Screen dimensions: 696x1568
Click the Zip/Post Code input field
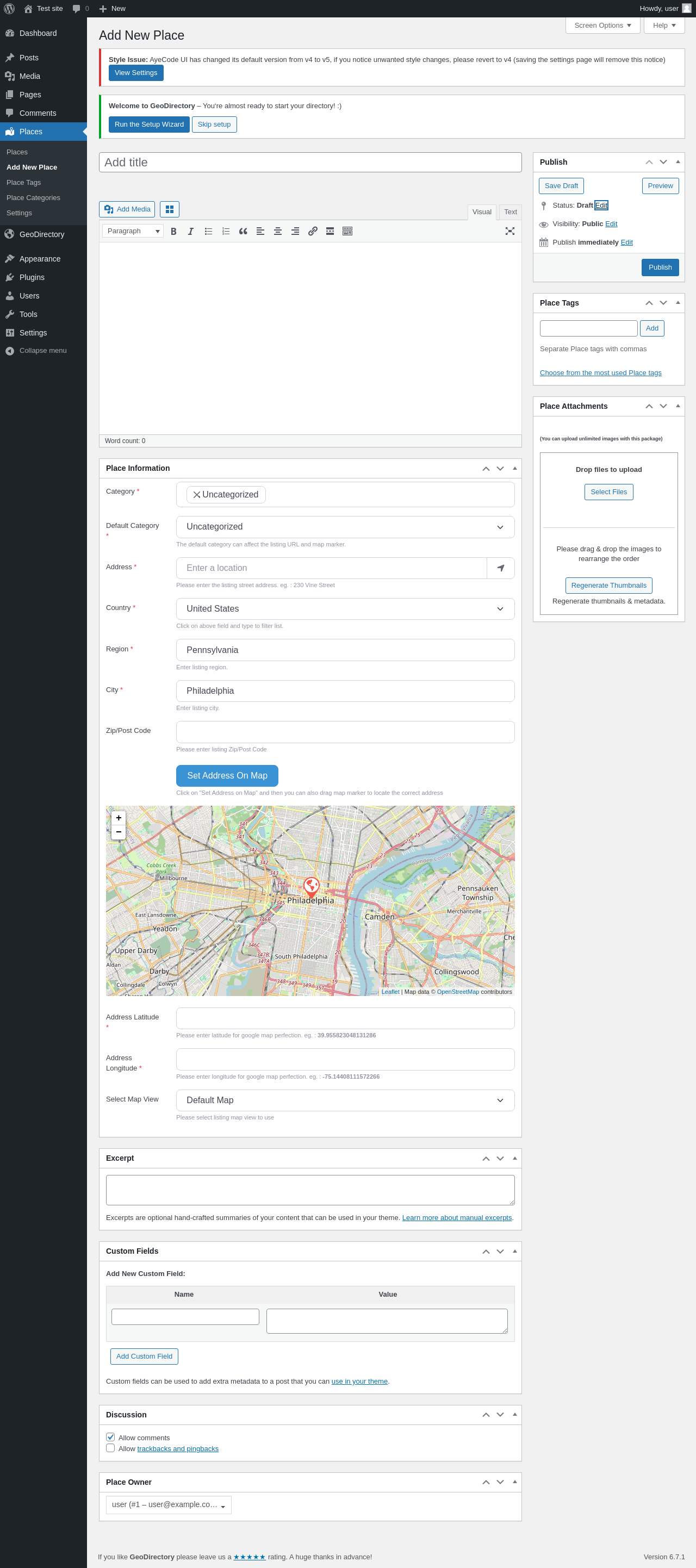[345, 732]
